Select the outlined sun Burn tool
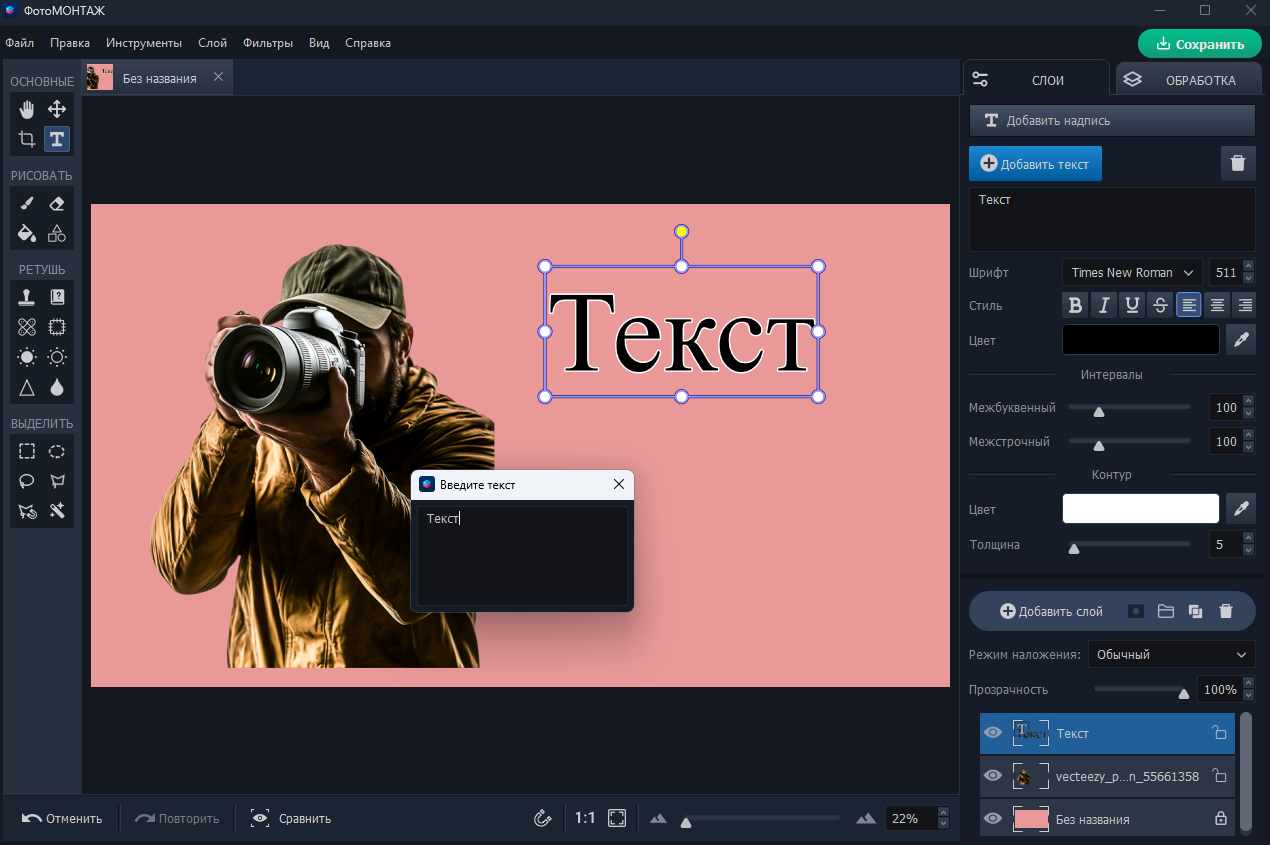The height and width of the screenshot is (845, 1270). pyautogui.click(x=57, y=357)
